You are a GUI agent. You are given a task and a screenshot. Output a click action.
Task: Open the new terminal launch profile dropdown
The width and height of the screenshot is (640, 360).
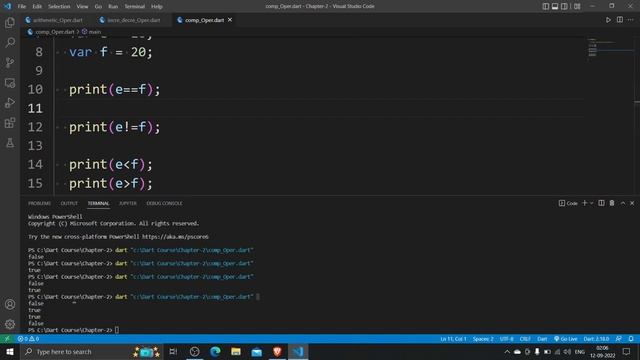click(591, 203)
